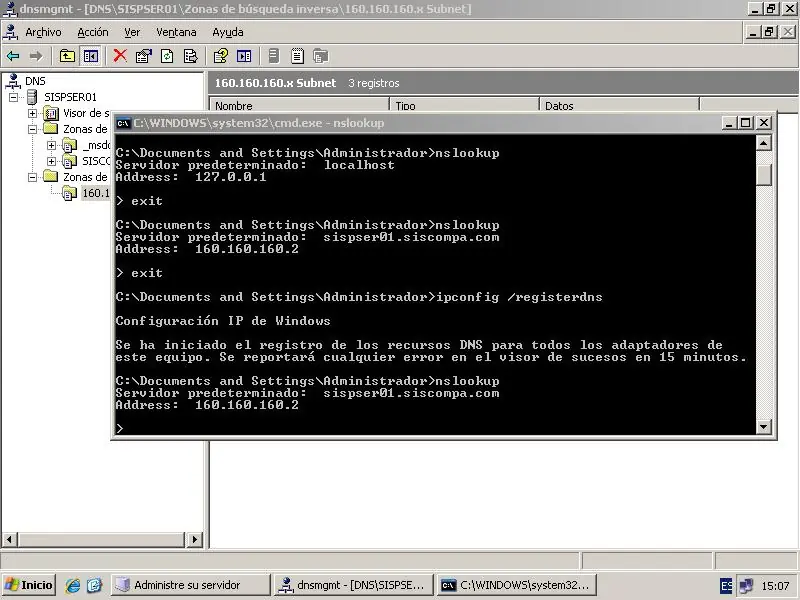Open Help via the question mark icon

point(220,56)
